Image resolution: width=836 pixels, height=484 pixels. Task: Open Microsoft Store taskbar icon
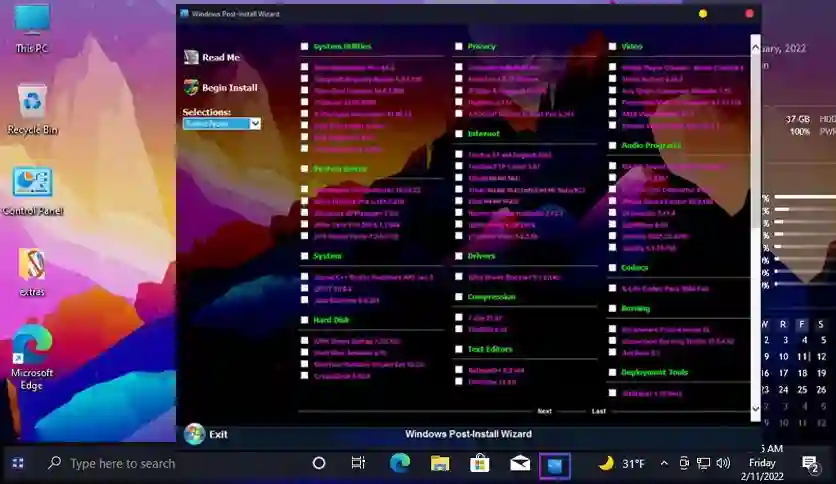click(x=479, y=463)
